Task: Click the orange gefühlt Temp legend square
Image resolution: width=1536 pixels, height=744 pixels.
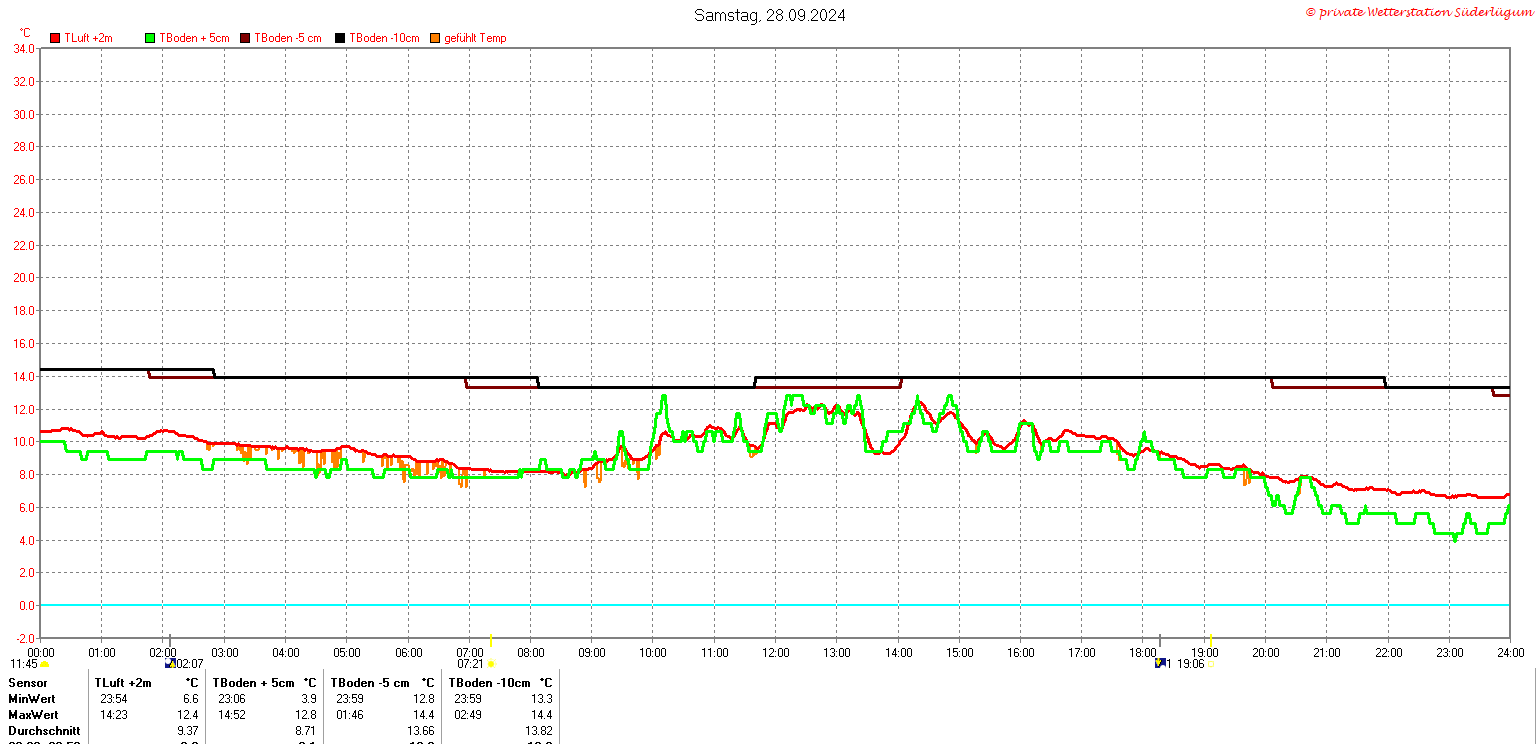Action: pyautogui.click(x=435, y=38)
